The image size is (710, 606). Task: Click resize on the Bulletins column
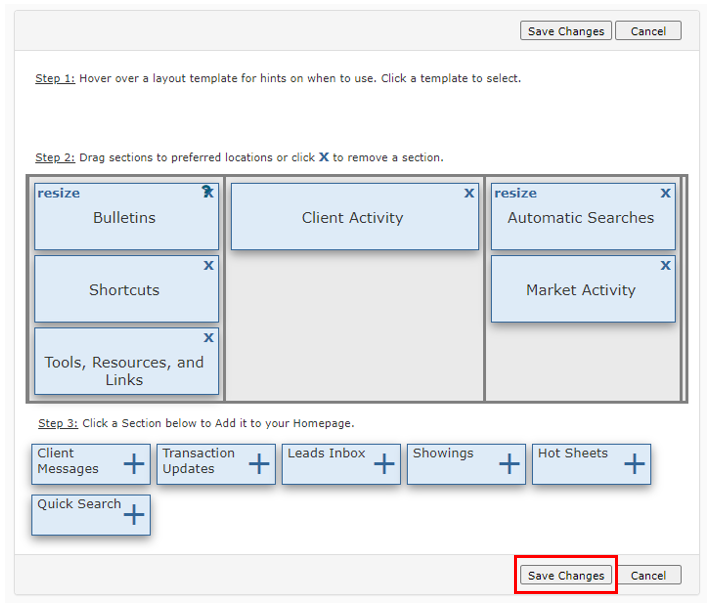tap(59, 193)
